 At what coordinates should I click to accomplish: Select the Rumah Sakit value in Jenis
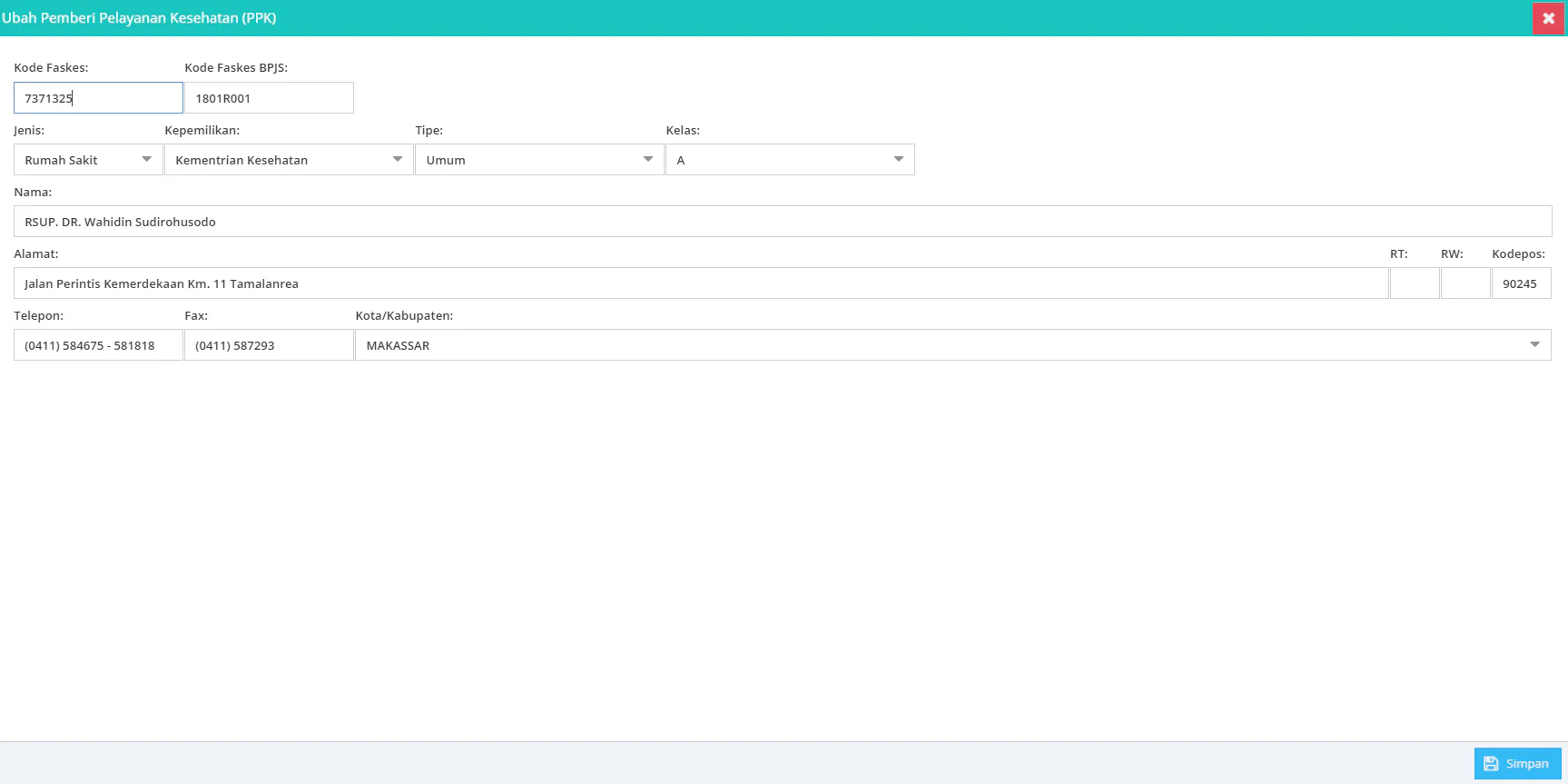[62, 160]
